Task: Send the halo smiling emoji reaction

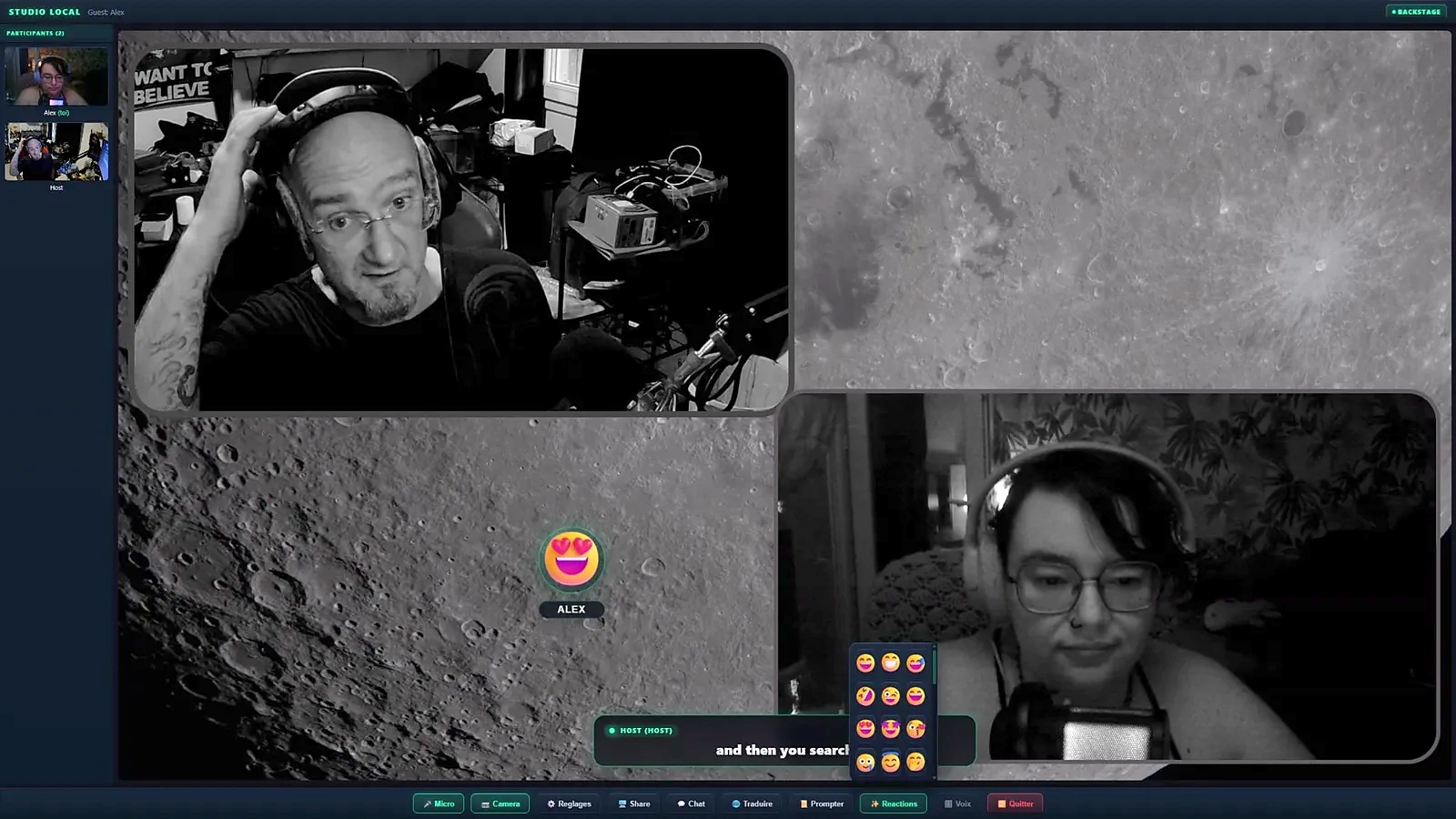Action: coord(891,762)
